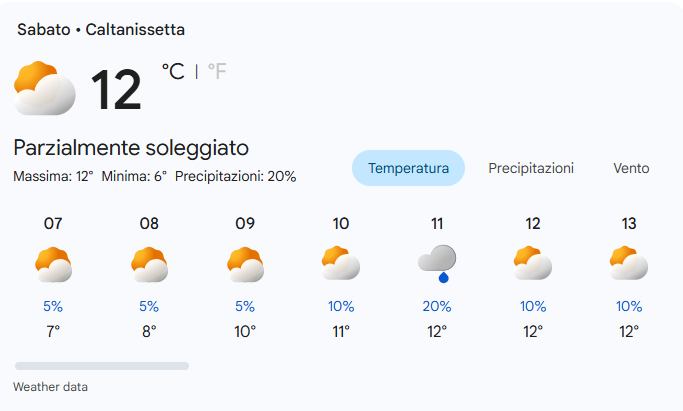
Task: Click the 13 hour weather icon
Action: pos(629,264)
